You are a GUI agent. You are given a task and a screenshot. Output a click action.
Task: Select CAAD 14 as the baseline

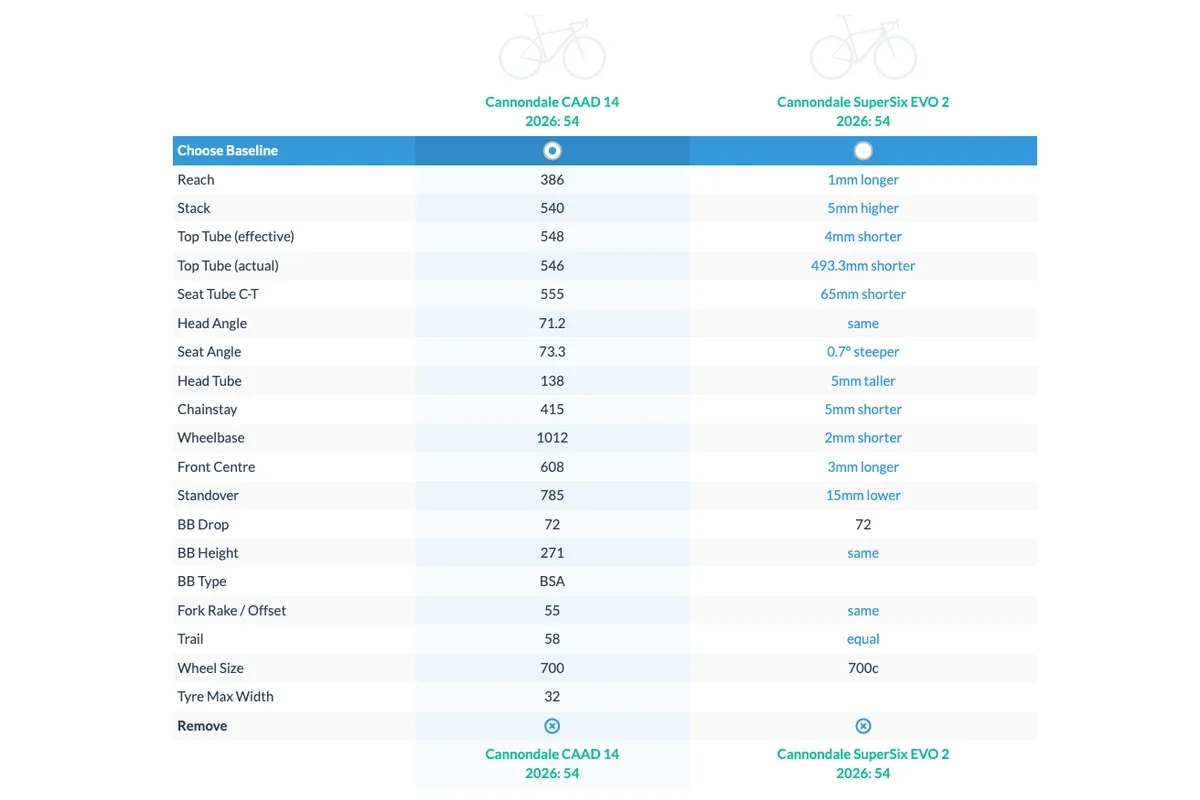click(x=552, y=151)
